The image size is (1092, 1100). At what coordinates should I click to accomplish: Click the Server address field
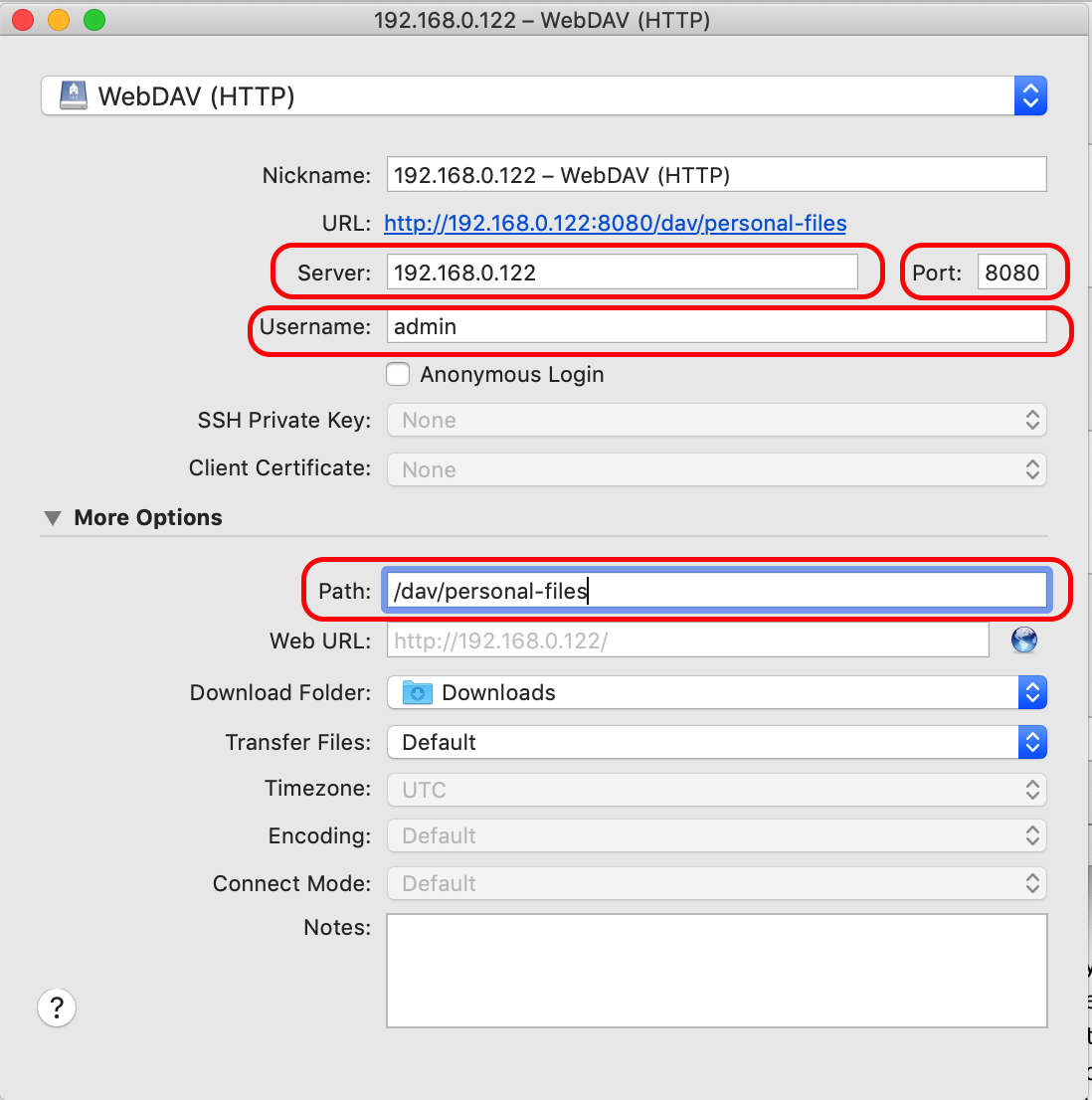623,273
